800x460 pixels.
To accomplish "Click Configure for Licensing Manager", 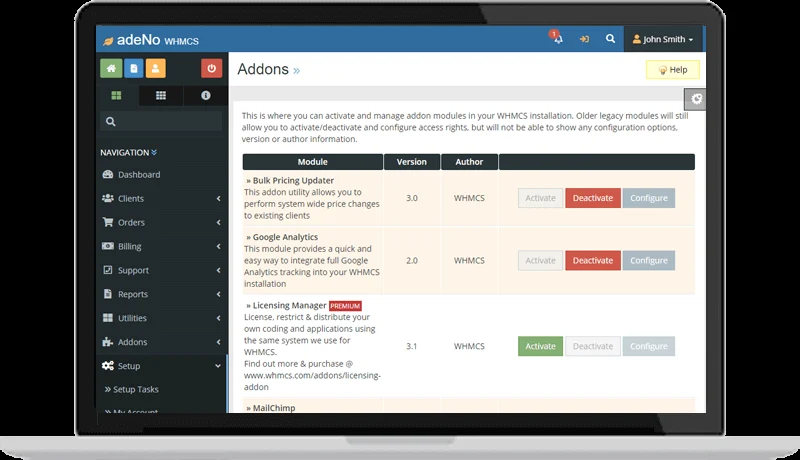I will point(648,346).
